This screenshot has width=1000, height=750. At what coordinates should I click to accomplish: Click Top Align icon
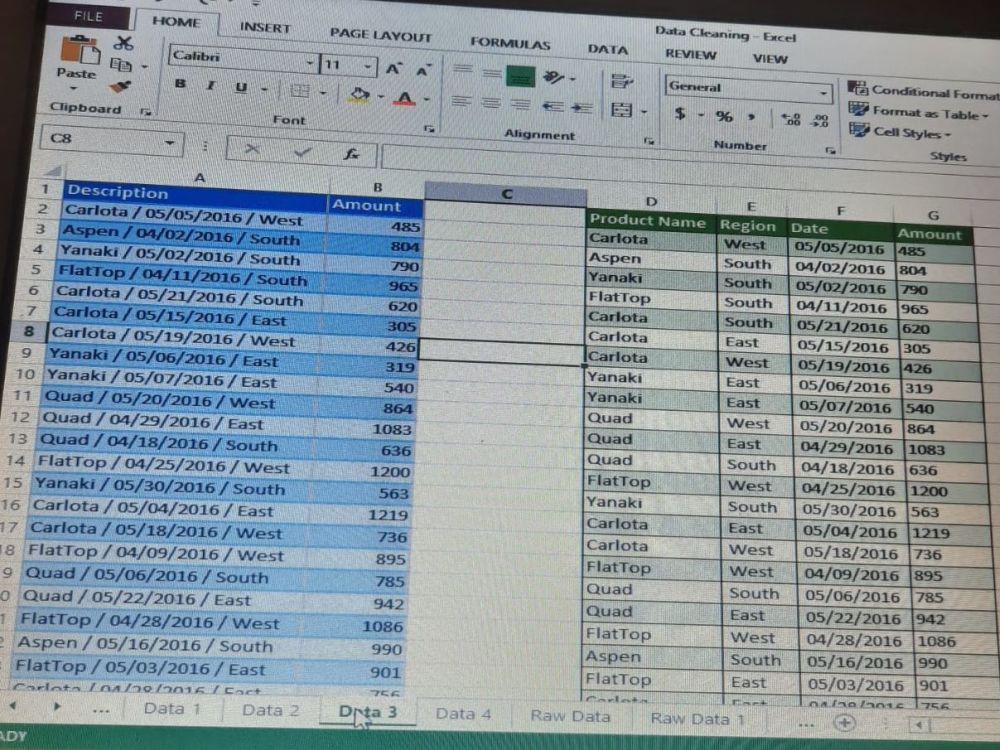pos(463,70)
